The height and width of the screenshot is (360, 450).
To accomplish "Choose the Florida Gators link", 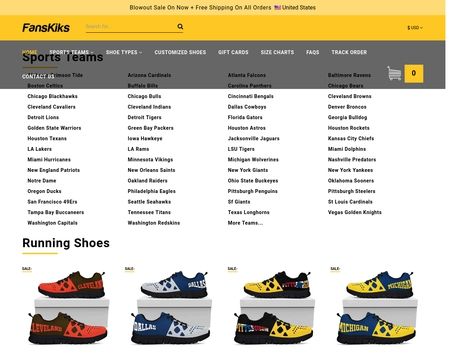I will click(245, 117).
